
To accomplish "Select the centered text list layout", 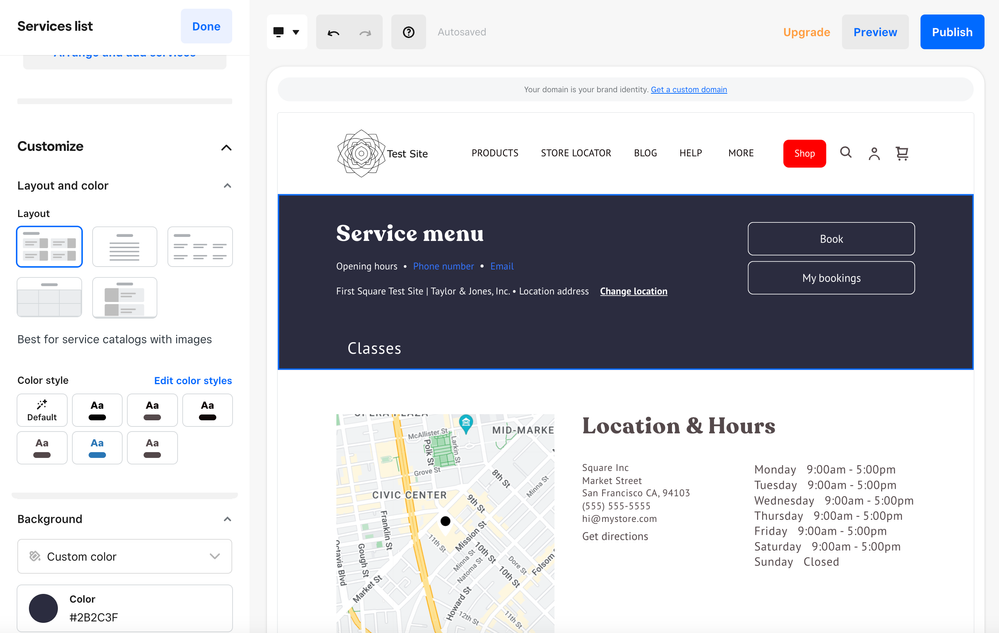I will coord(124,247).
